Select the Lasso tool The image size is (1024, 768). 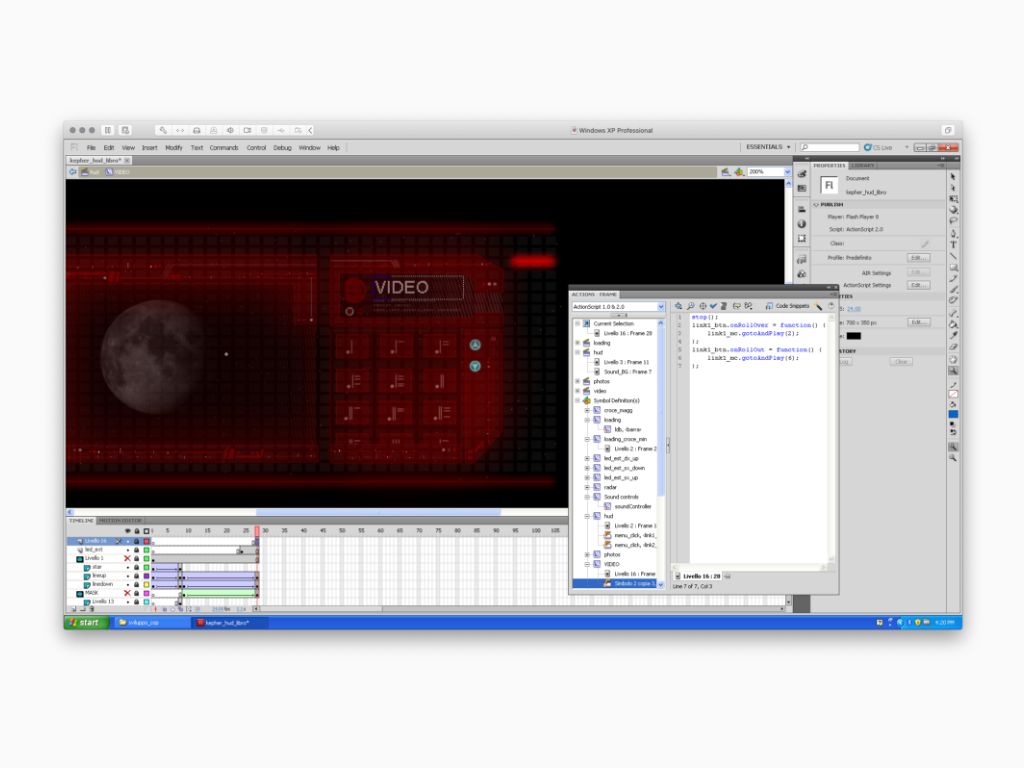pos(953,221)
